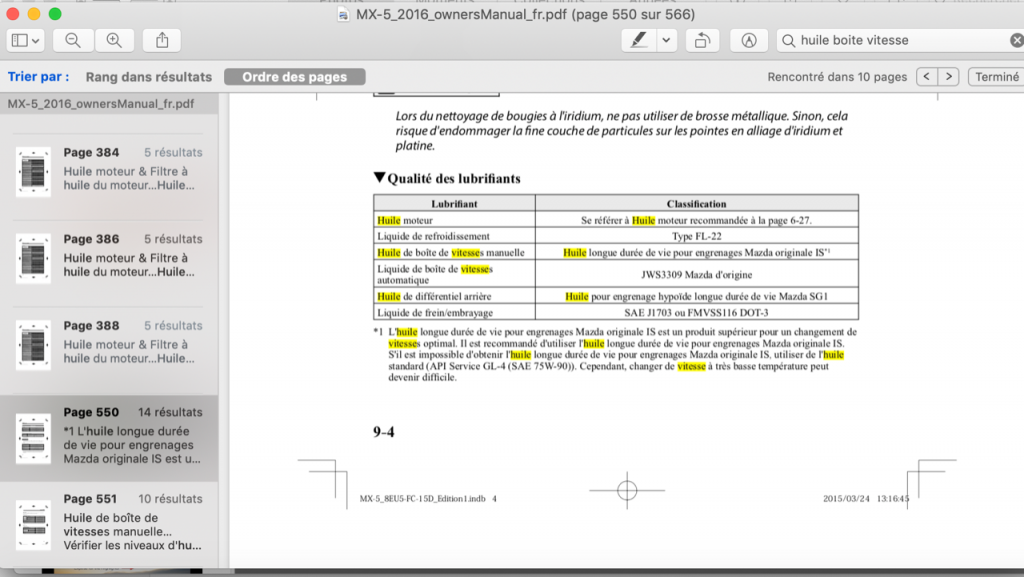Screen dimensions: 1024x577
Task: Click the '2015/03/24 13:16:45' footer timestamp
Action: pos(866,499)
